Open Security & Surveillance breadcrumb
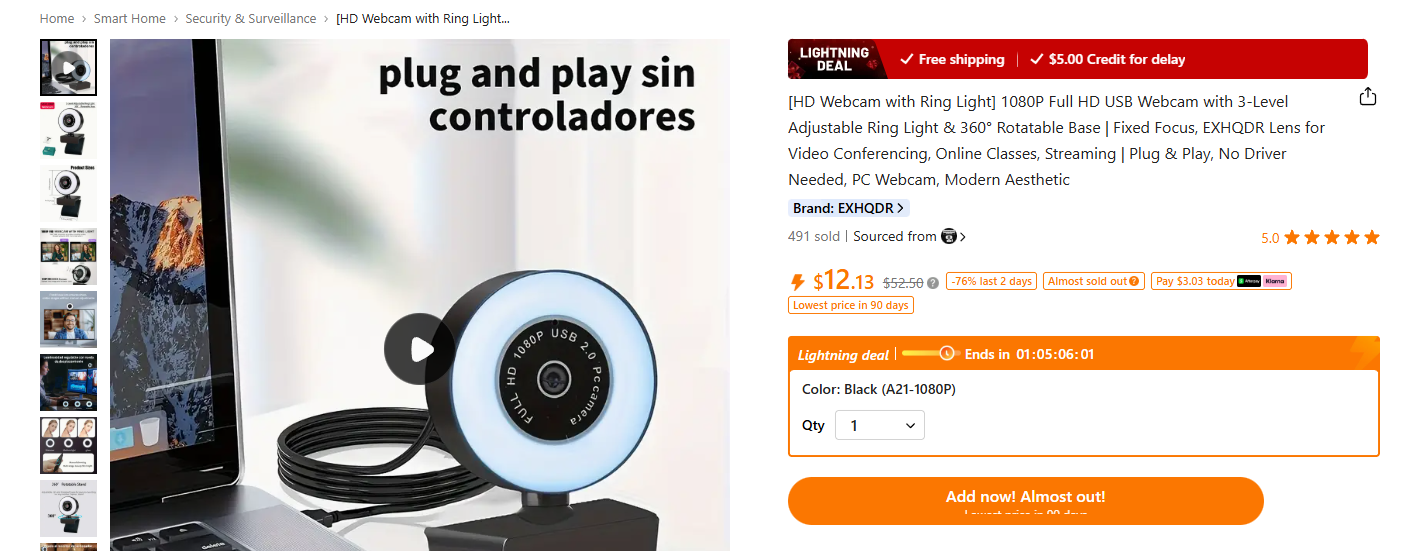The width and height of the screenshot is (1413, 551). (x=251, y=19)
